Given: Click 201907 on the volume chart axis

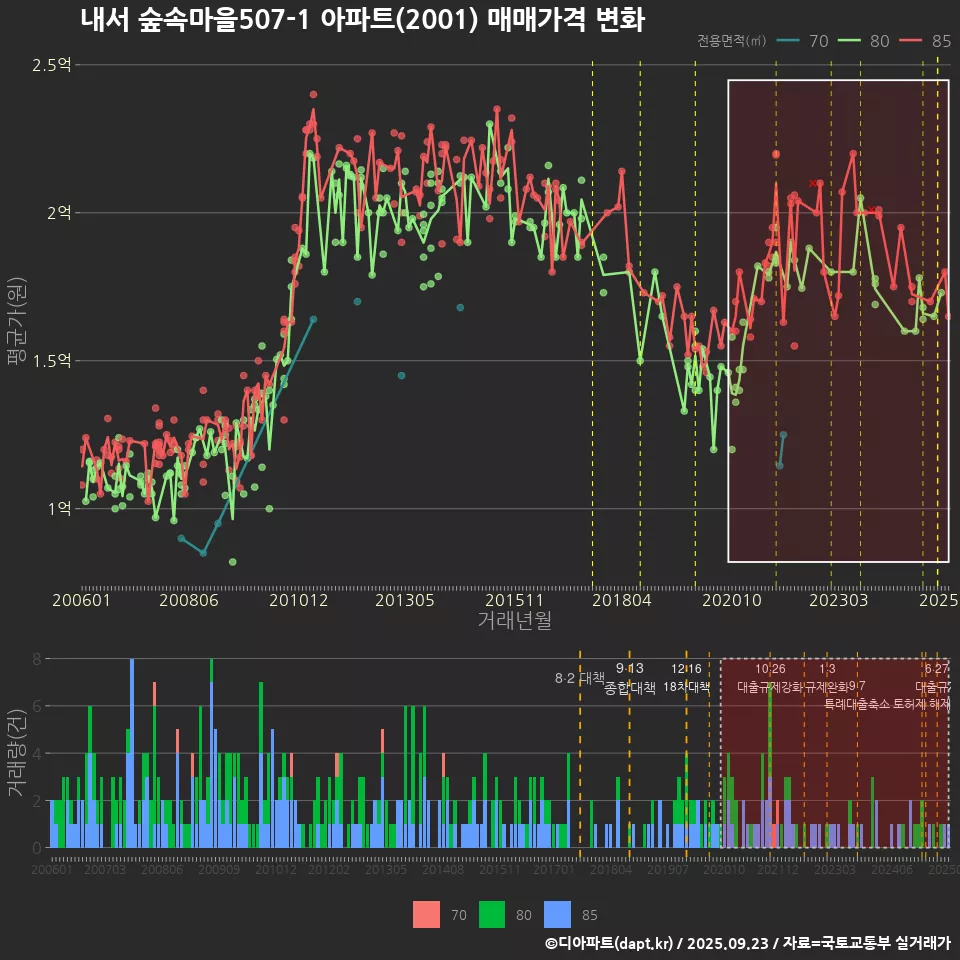Looking at the screenshot, I should [x=668, y=869].
